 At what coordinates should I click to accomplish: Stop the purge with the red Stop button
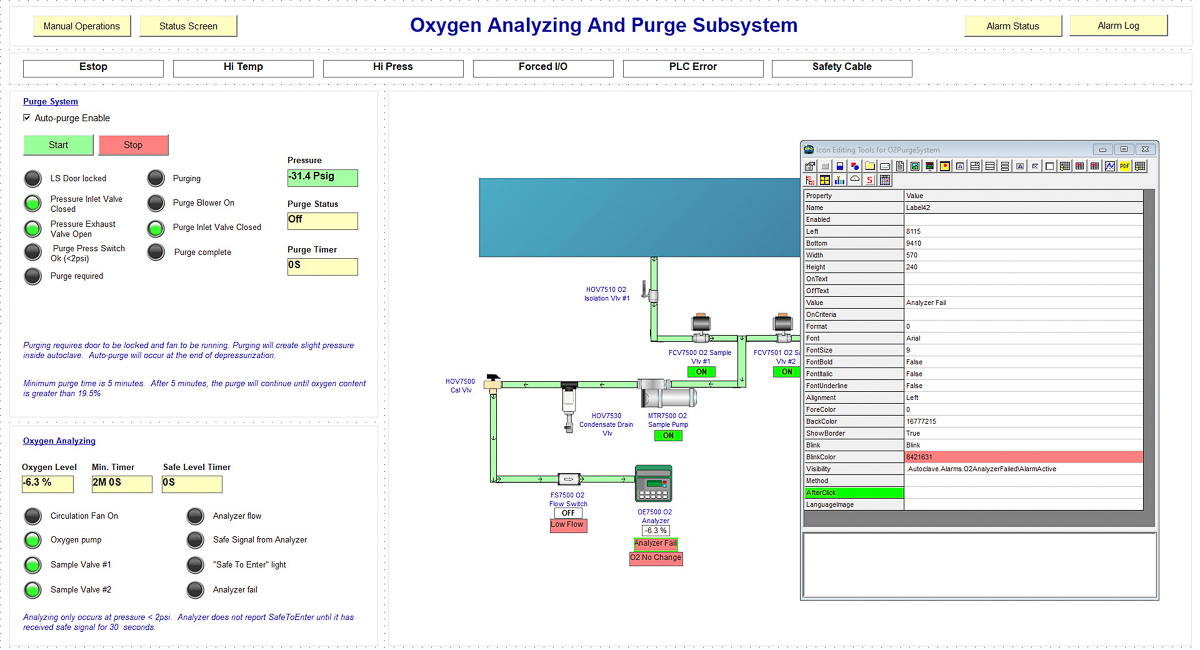point(133,145)
